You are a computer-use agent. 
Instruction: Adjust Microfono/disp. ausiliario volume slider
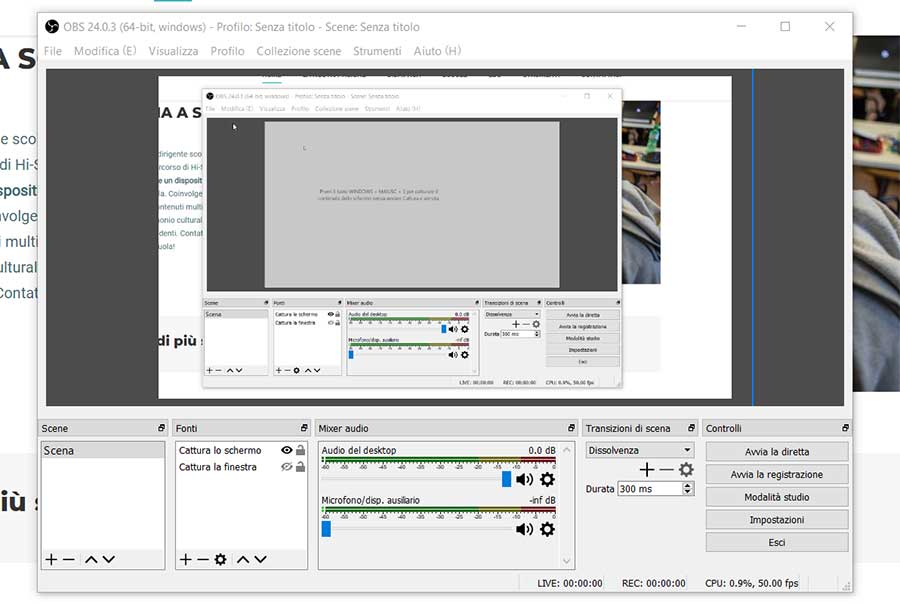coord(326,529)
